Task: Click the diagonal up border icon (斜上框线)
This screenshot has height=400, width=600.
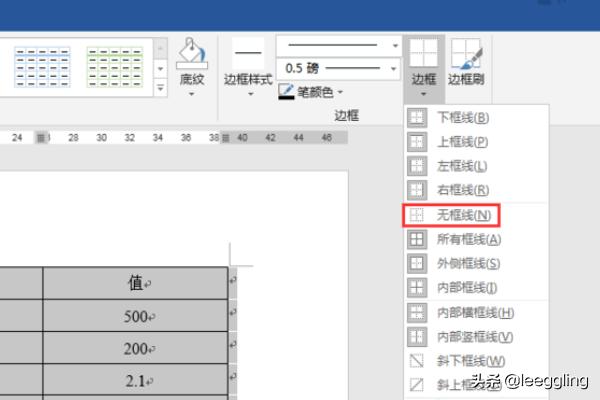Action: (417, 385)
